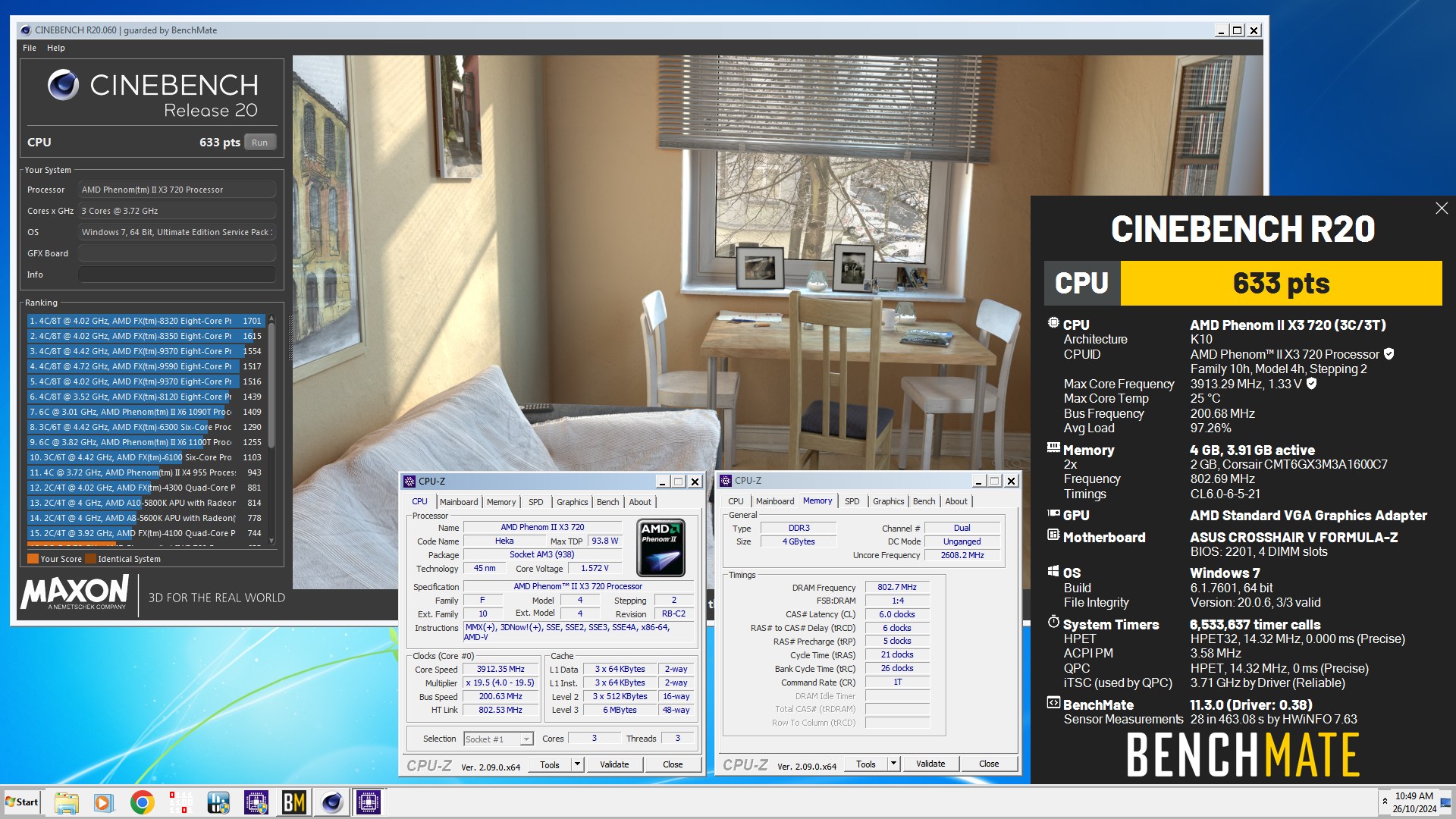Screen dimensions: 1456x819
Task: Click the Memory module icon in BenchMate panel
Action: tap(1053, 448)
